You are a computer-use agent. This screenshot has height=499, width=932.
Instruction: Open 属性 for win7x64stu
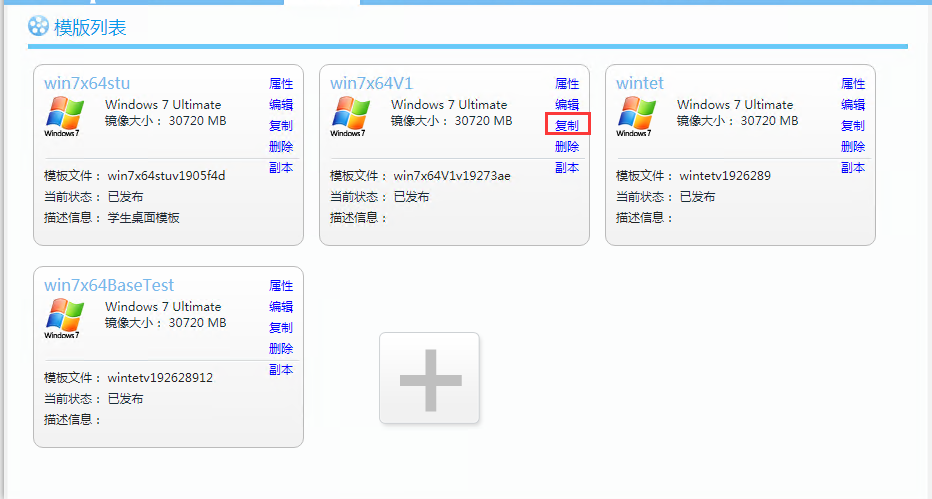281,84
